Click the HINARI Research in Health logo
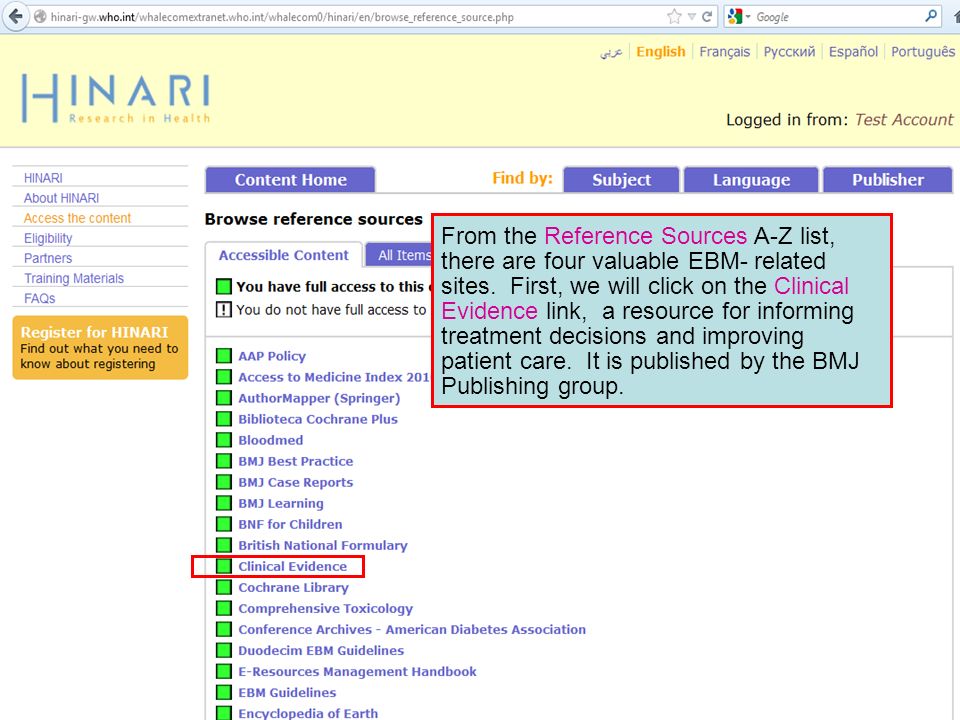 116,98
